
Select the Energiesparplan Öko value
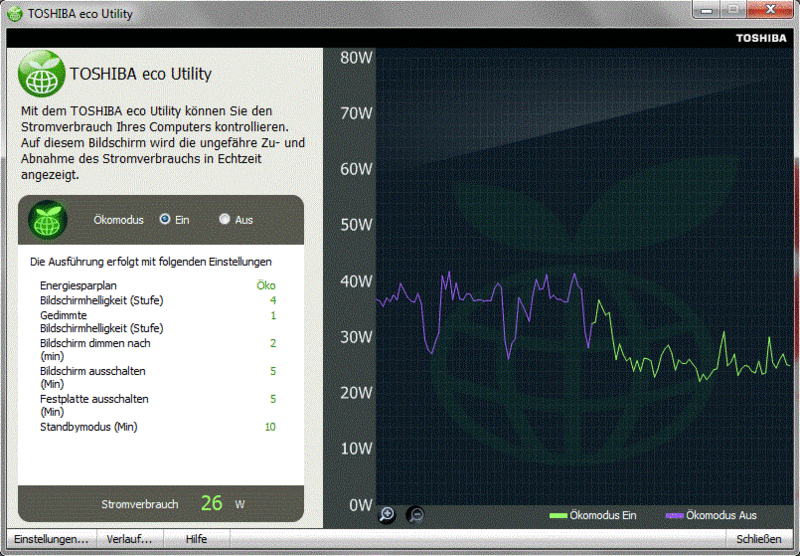click(x=266, y=286)
